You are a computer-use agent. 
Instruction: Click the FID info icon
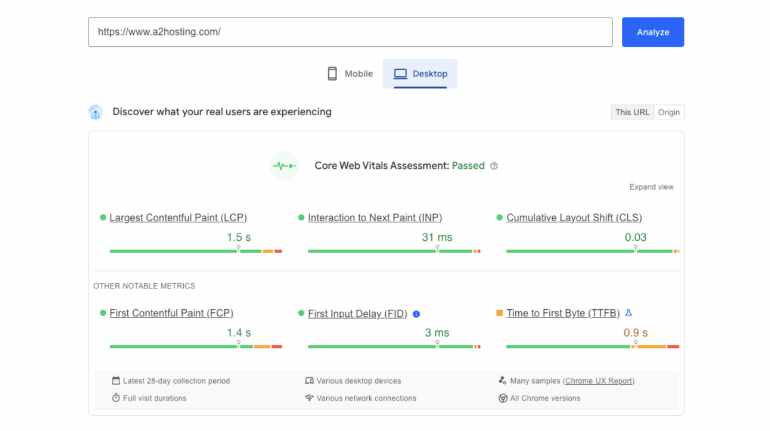pos(416,314)
